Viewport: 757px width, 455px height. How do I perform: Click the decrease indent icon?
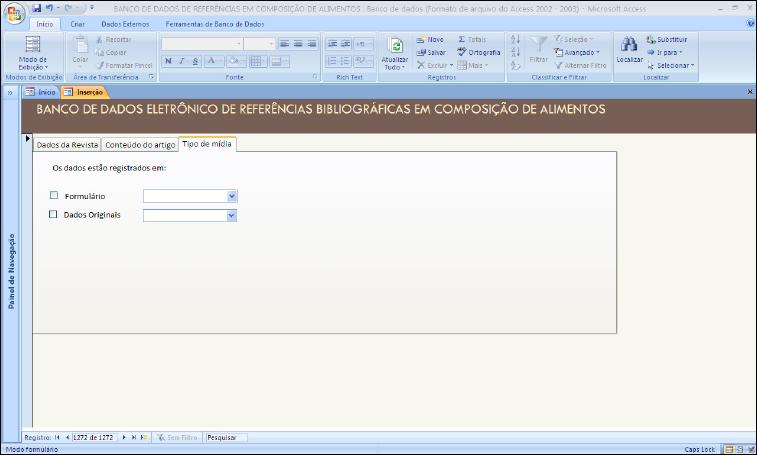click(332, 44)
